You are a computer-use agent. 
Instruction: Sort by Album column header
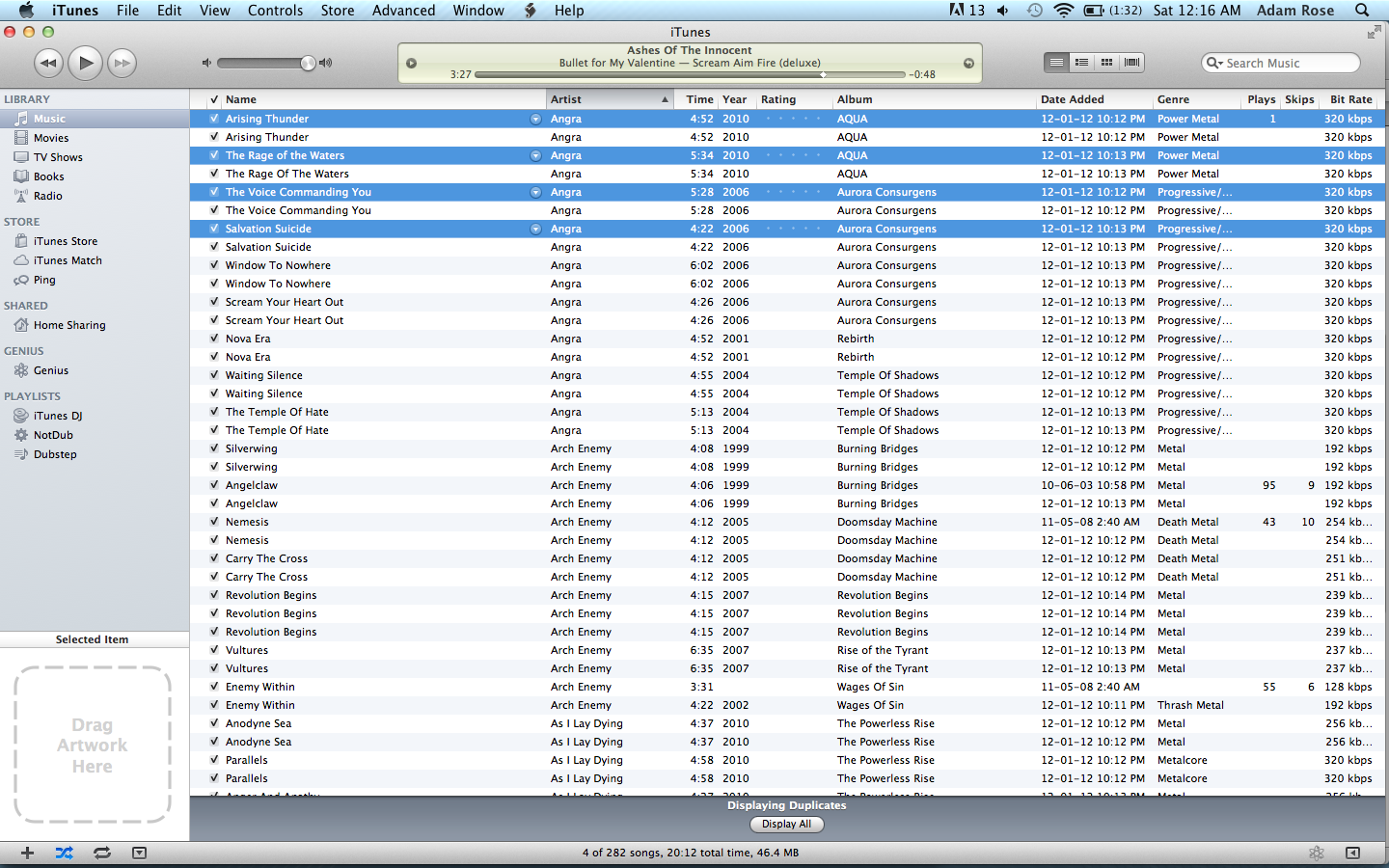click(935, 99)
